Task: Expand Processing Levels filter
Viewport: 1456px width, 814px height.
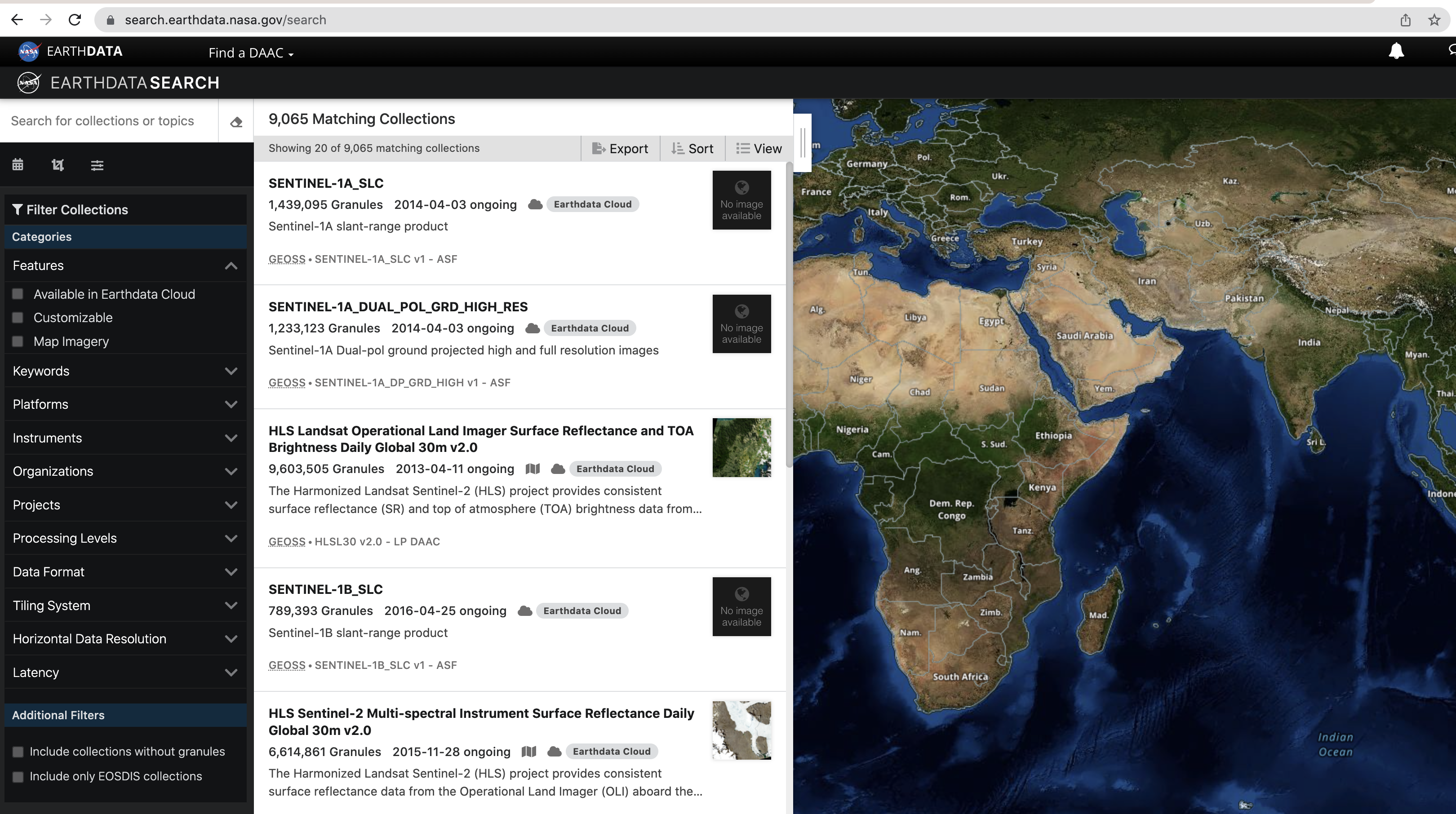Action: (125, 538)
